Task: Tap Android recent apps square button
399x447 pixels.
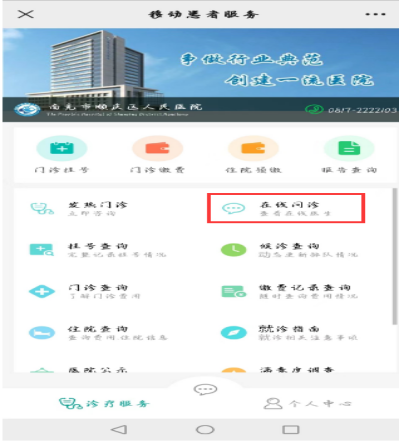Action: pyautogui.click(x=291, y=429)
